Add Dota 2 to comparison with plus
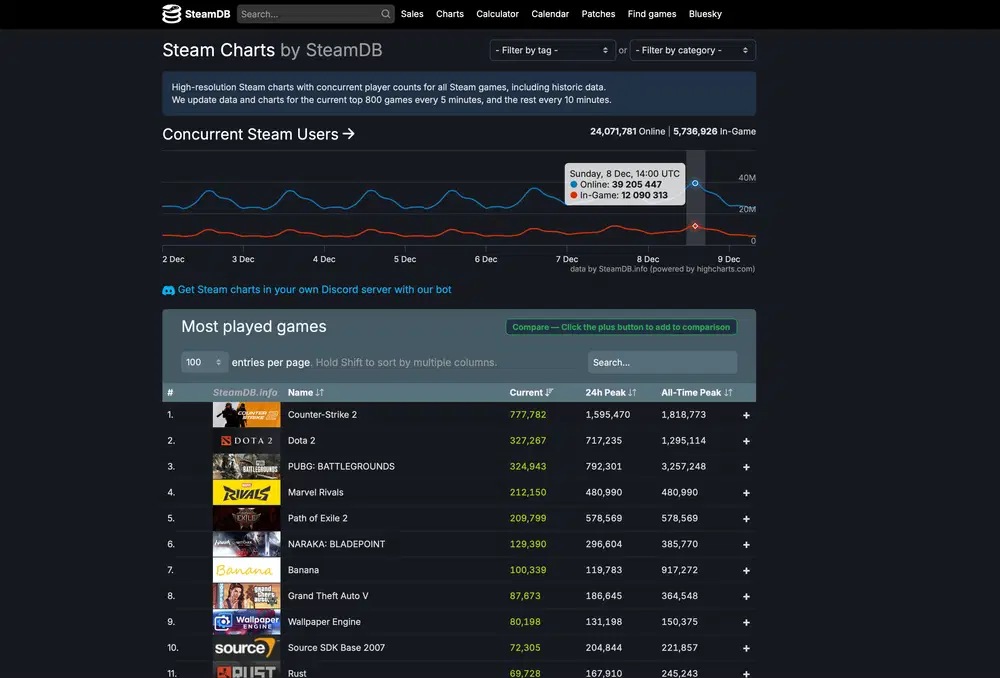Image resolution: width=1000 pixels, height=678 pixels. coord(746,441)
